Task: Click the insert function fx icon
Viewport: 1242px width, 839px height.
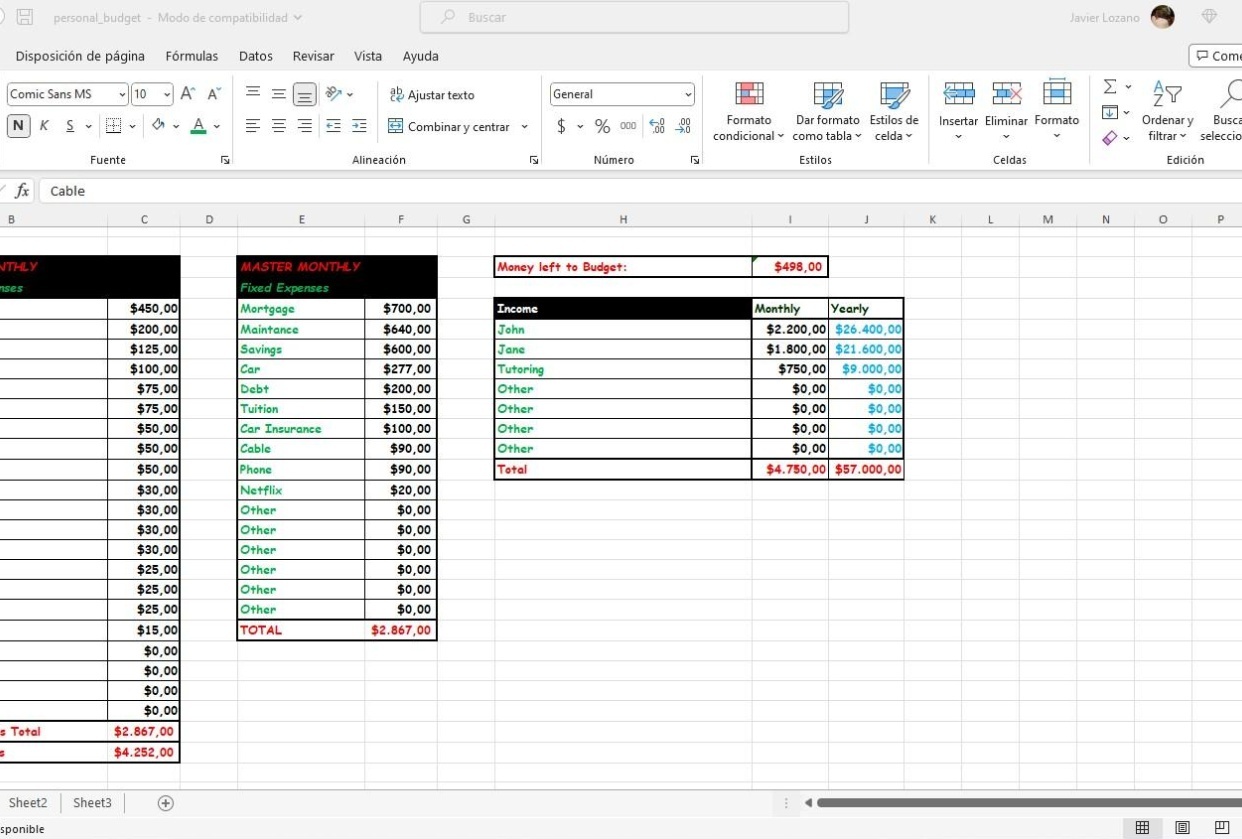Action: pyautogui.click(x=21, y=191)
